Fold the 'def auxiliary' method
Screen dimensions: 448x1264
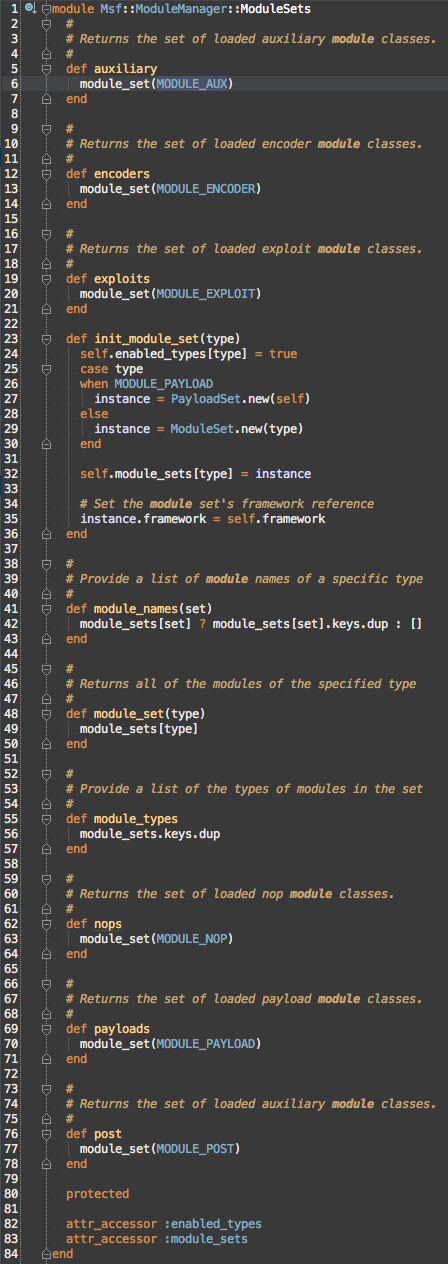[47, 69]
